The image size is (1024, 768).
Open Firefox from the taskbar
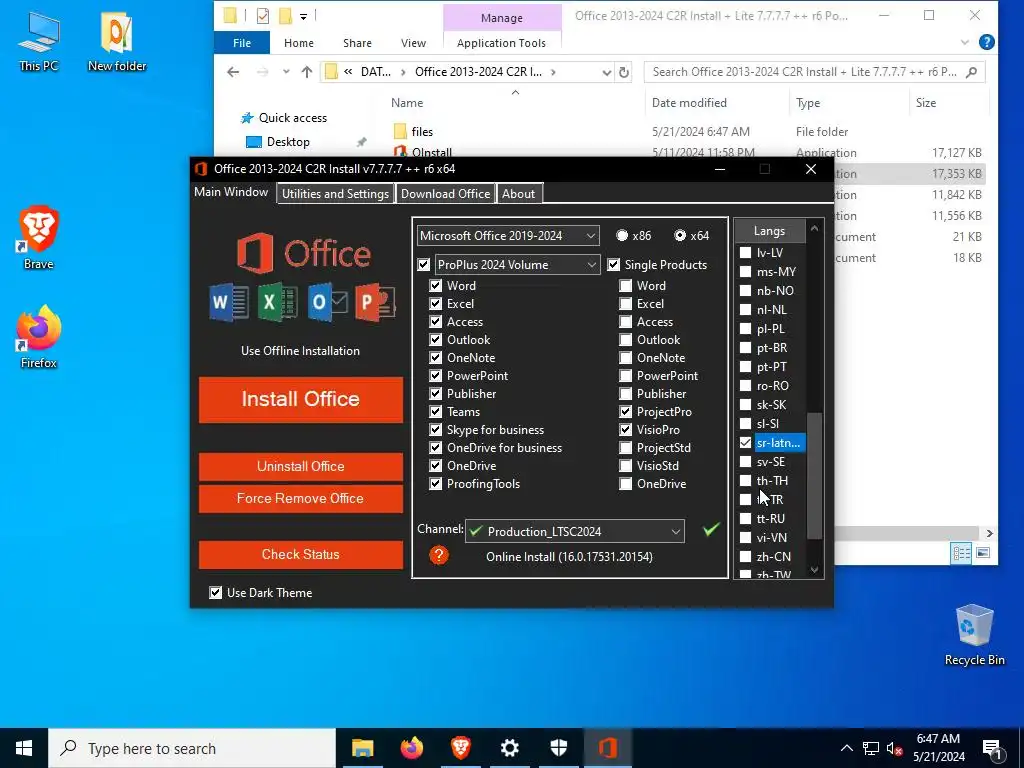tap(411, 748)
